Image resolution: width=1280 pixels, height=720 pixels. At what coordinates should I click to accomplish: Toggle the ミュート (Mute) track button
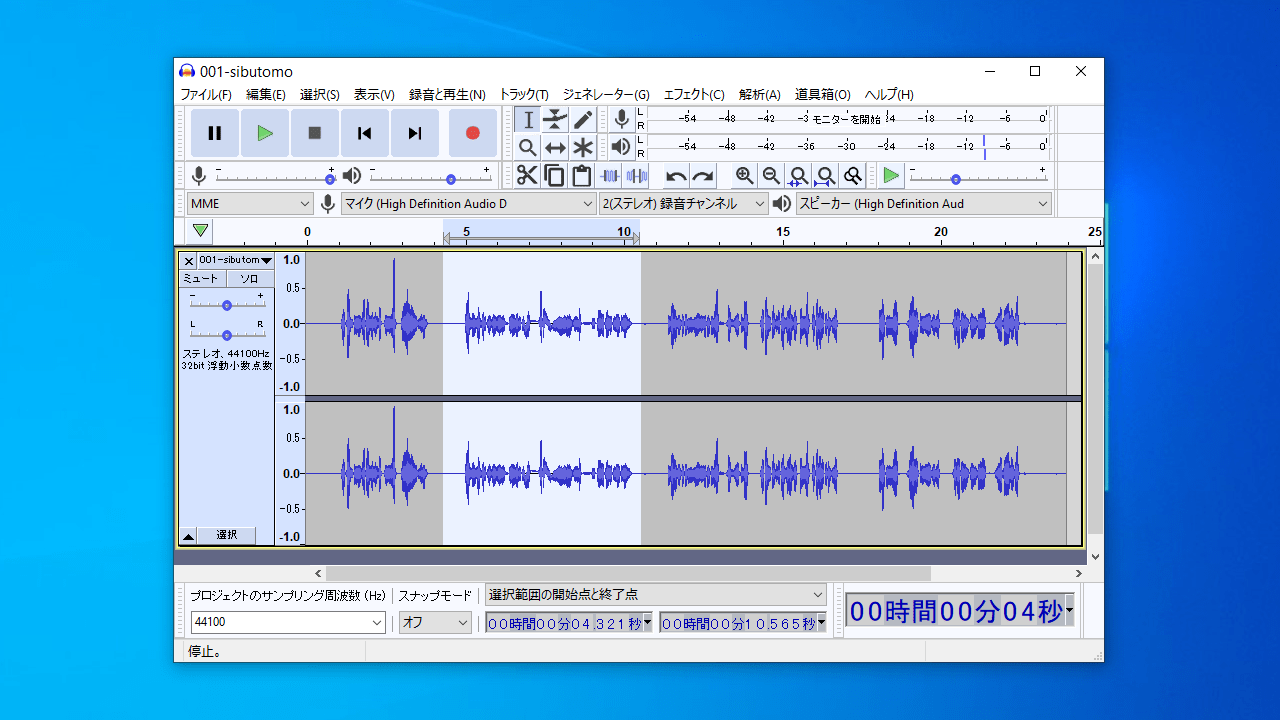coord(203,279)
